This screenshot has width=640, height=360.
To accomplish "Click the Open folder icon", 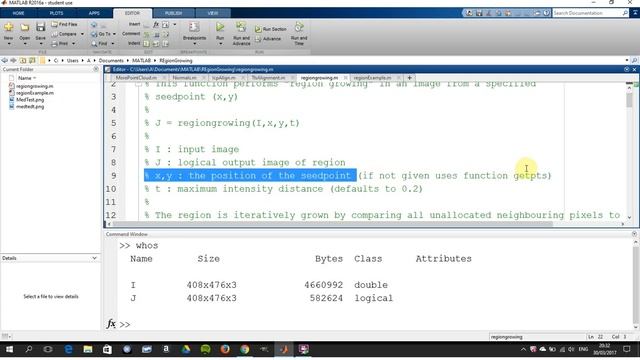I will (x=24, y=27).
